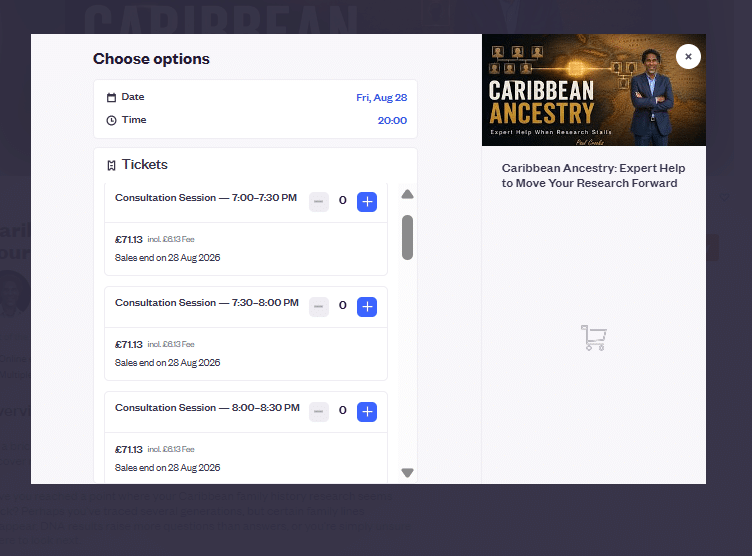
Task: Decrease the 7:30–8:00 PM ticket quantity
Action: 319,307
